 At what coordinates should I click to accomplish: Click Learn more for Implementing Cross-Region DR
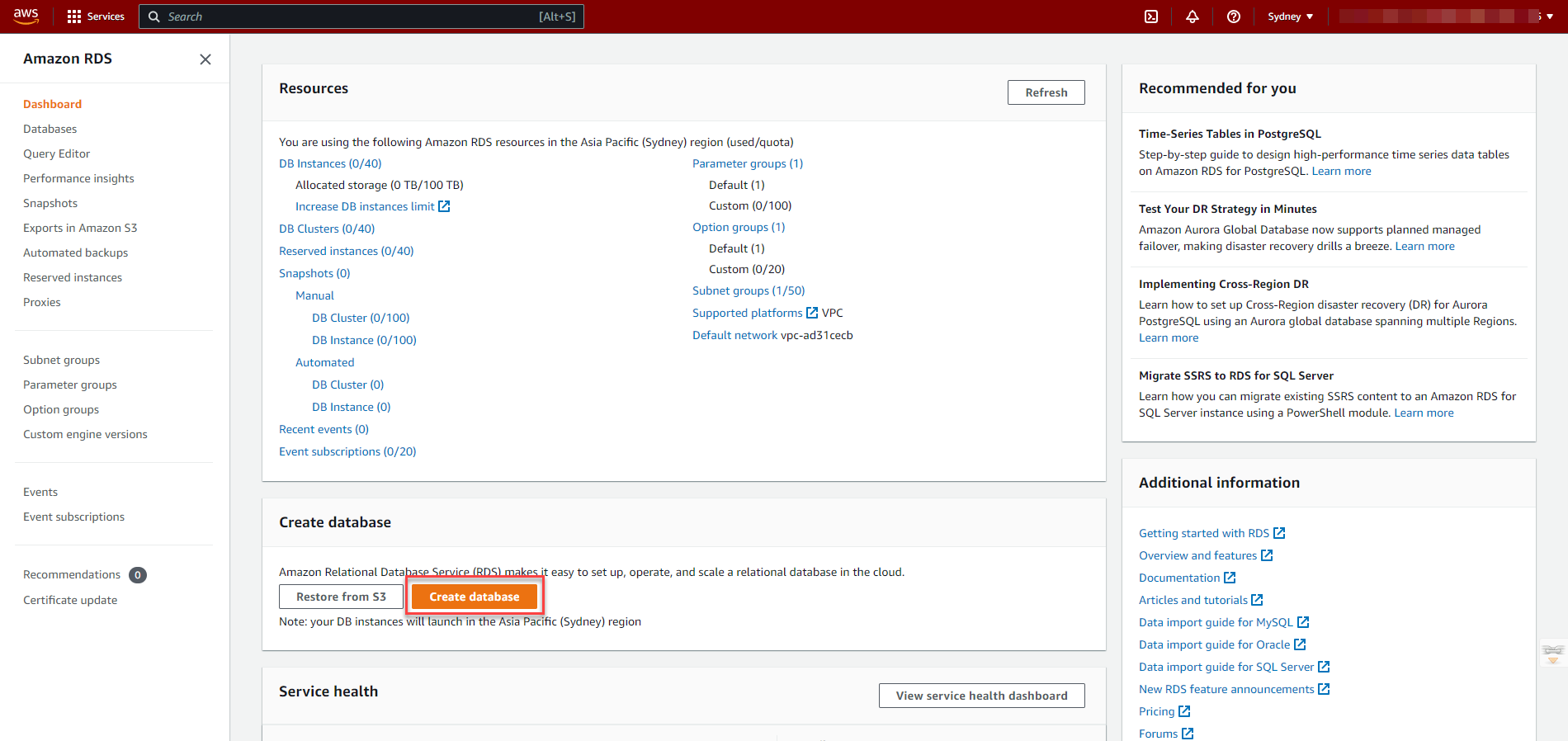tap(1169, 337)
